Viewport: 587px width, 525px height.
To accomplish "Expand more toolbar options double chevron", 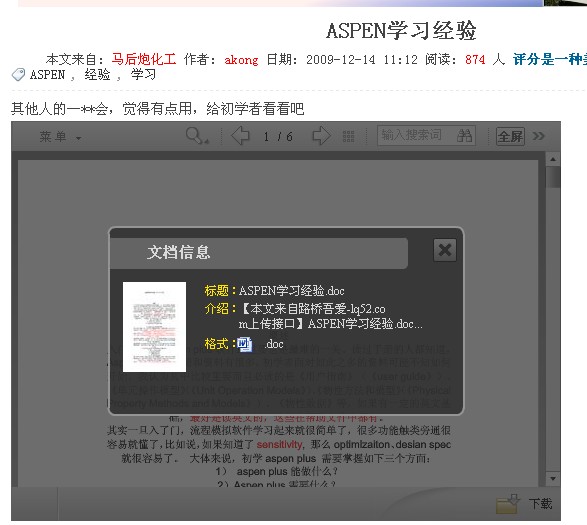I will 538,136.
